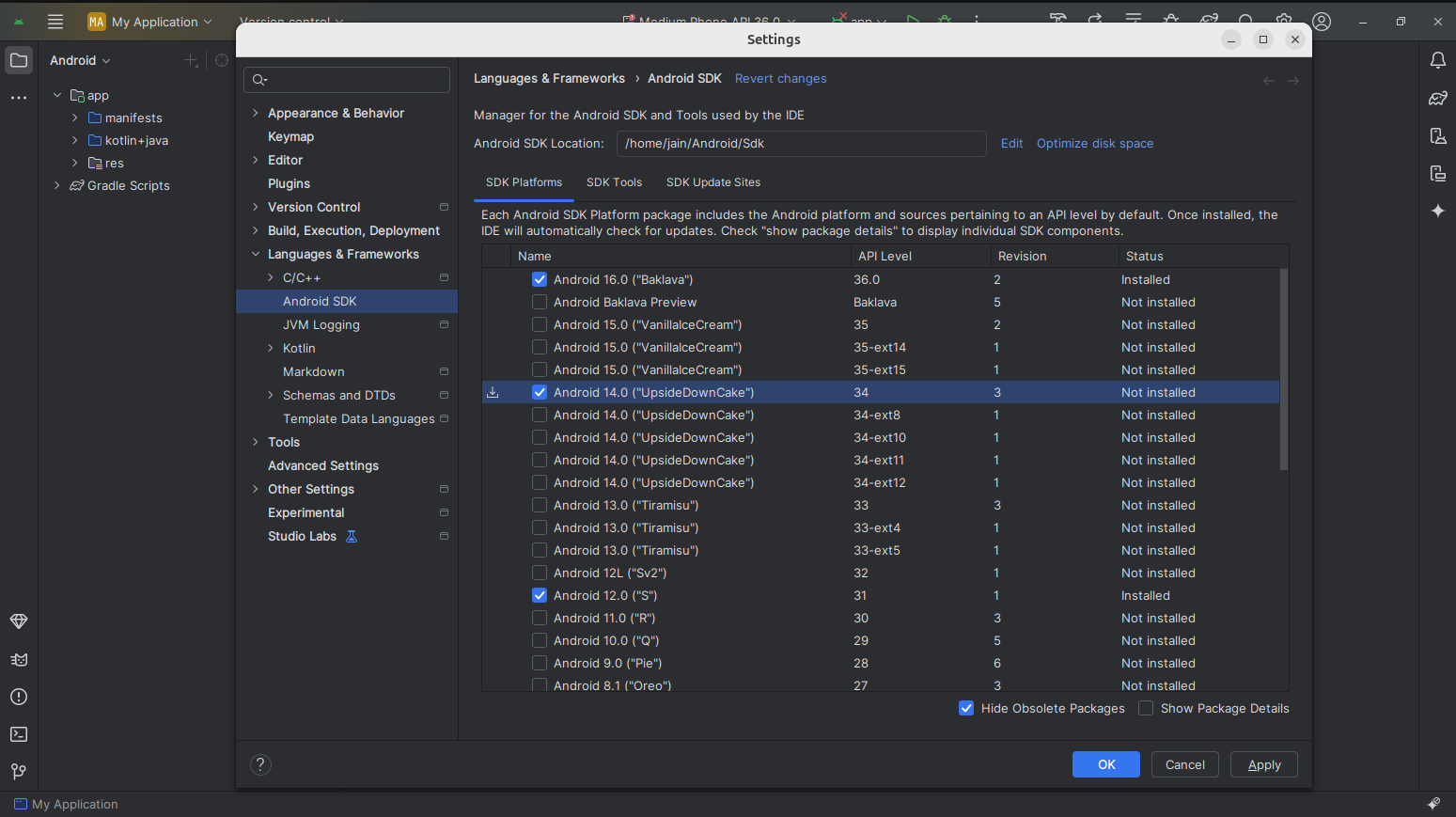Click the project-level icon beside JVM Logging
The height and width of the screenshot is (817, 1456).
pos(444,324)
